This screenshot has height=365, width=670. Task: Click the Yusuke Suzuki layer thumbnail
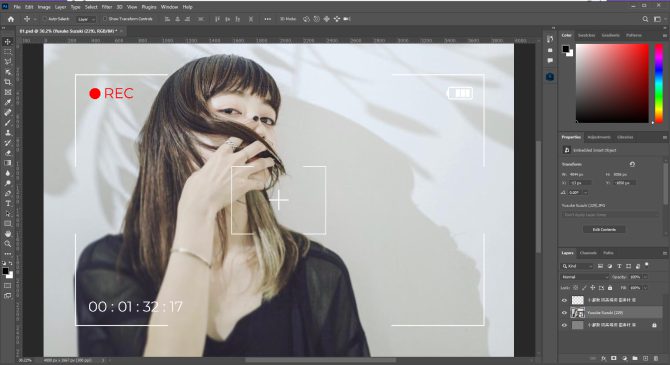point(578,313)
